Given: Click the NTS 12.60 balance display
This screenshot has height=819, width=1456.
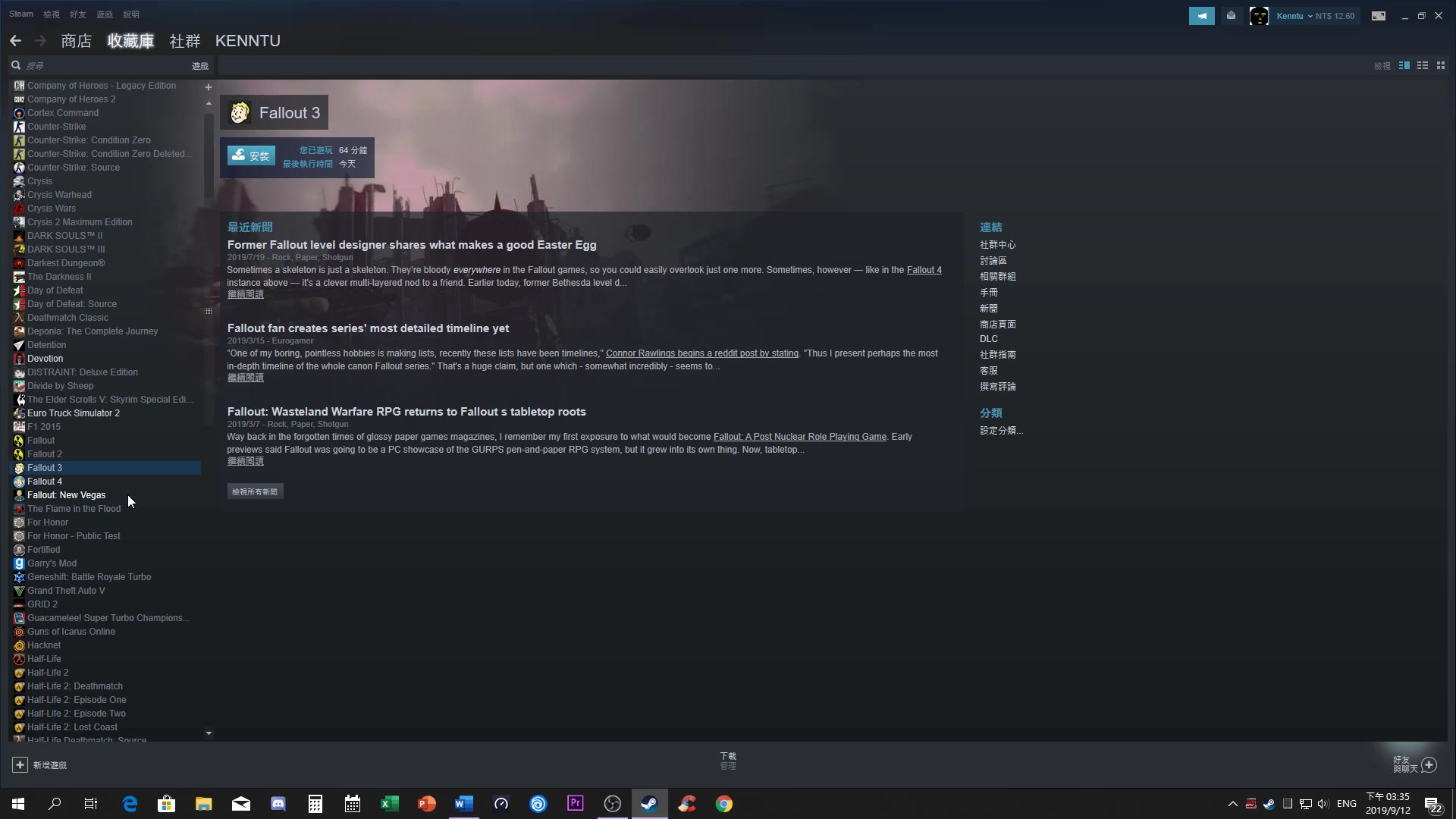Looking at the screenshot, I should coord(1337,16).
